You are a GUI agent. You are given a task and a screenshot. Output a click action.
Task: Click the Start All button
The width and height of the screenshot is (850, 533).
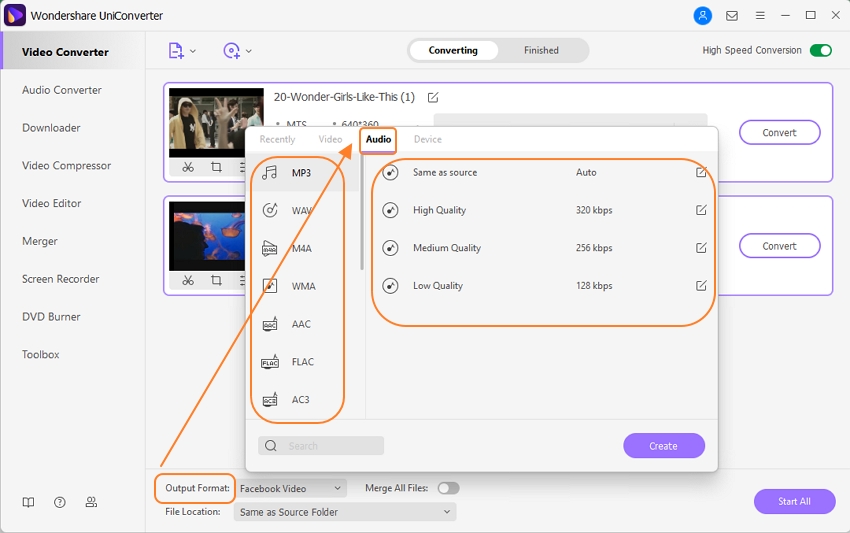pyautogui.click(x=794, y=501)
